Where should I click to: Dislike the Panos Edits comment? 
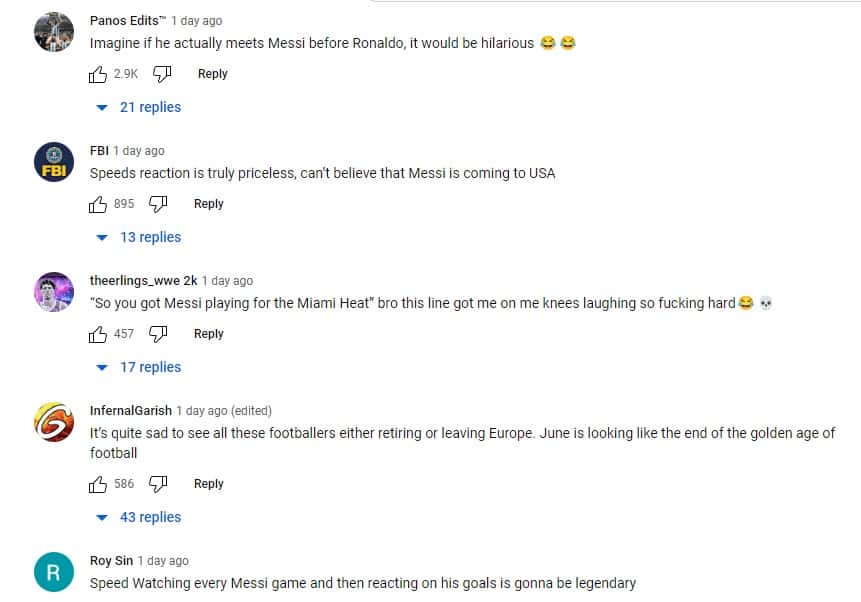(x=163, y=74)
